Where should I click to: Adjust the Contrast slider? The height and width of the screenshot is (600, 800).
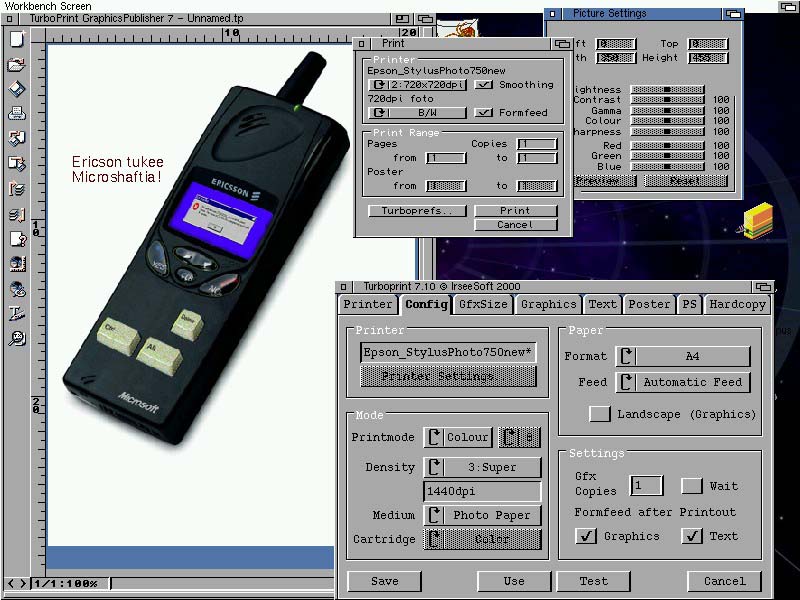[x=667, y=100]
